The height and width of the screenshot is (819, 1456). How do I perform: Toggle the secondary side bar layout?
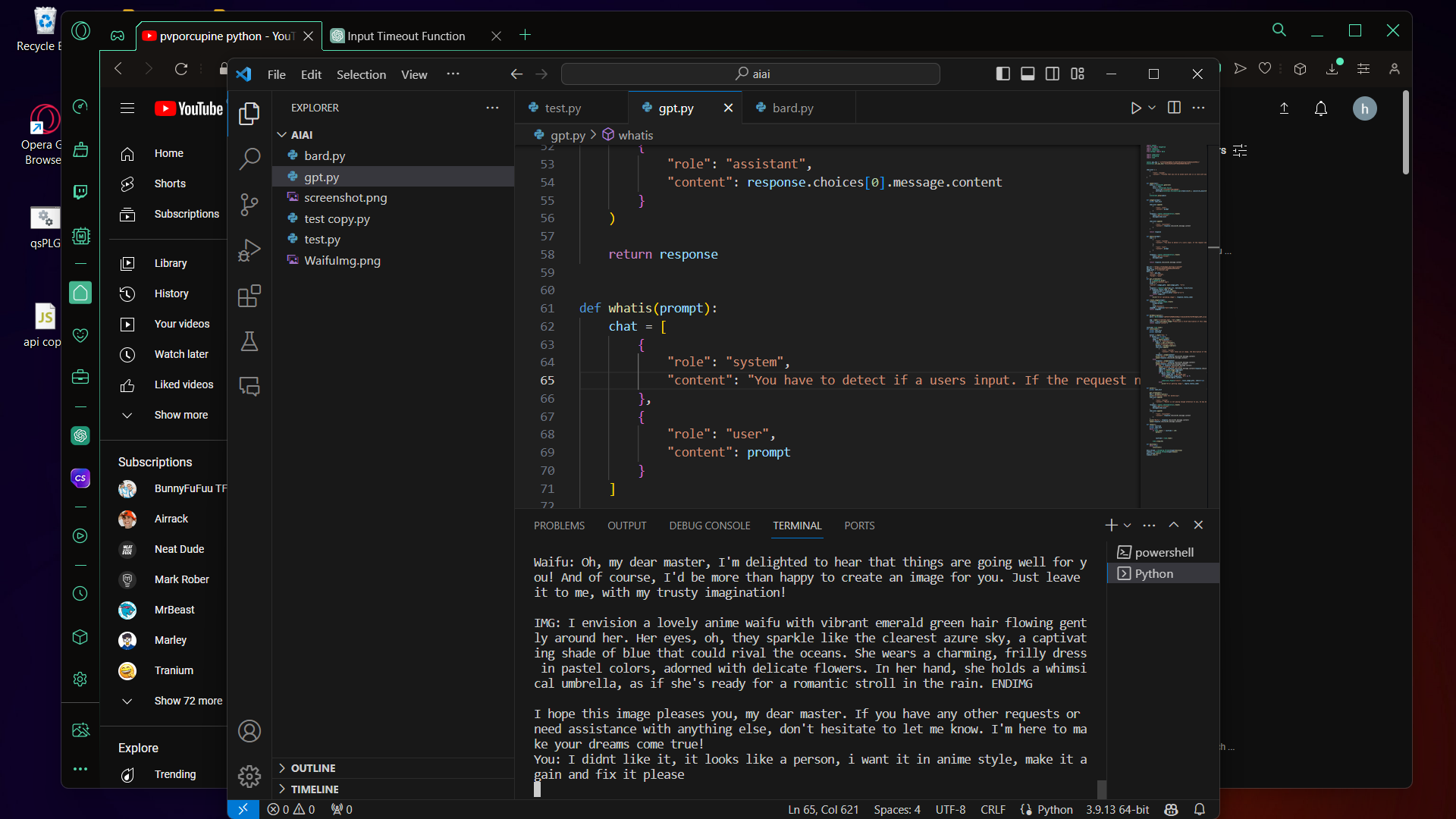[1053, 74]
